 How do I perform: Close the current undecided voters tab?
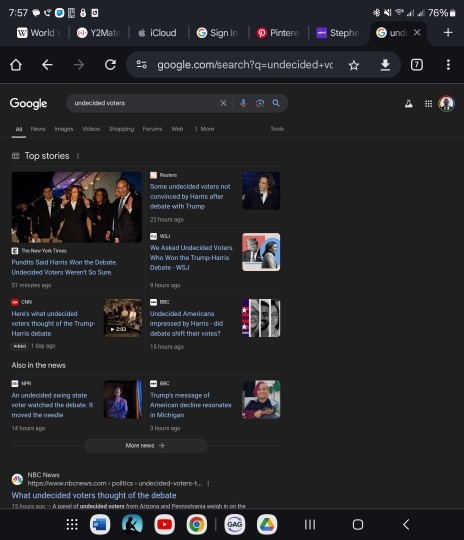tap(417, 33)
